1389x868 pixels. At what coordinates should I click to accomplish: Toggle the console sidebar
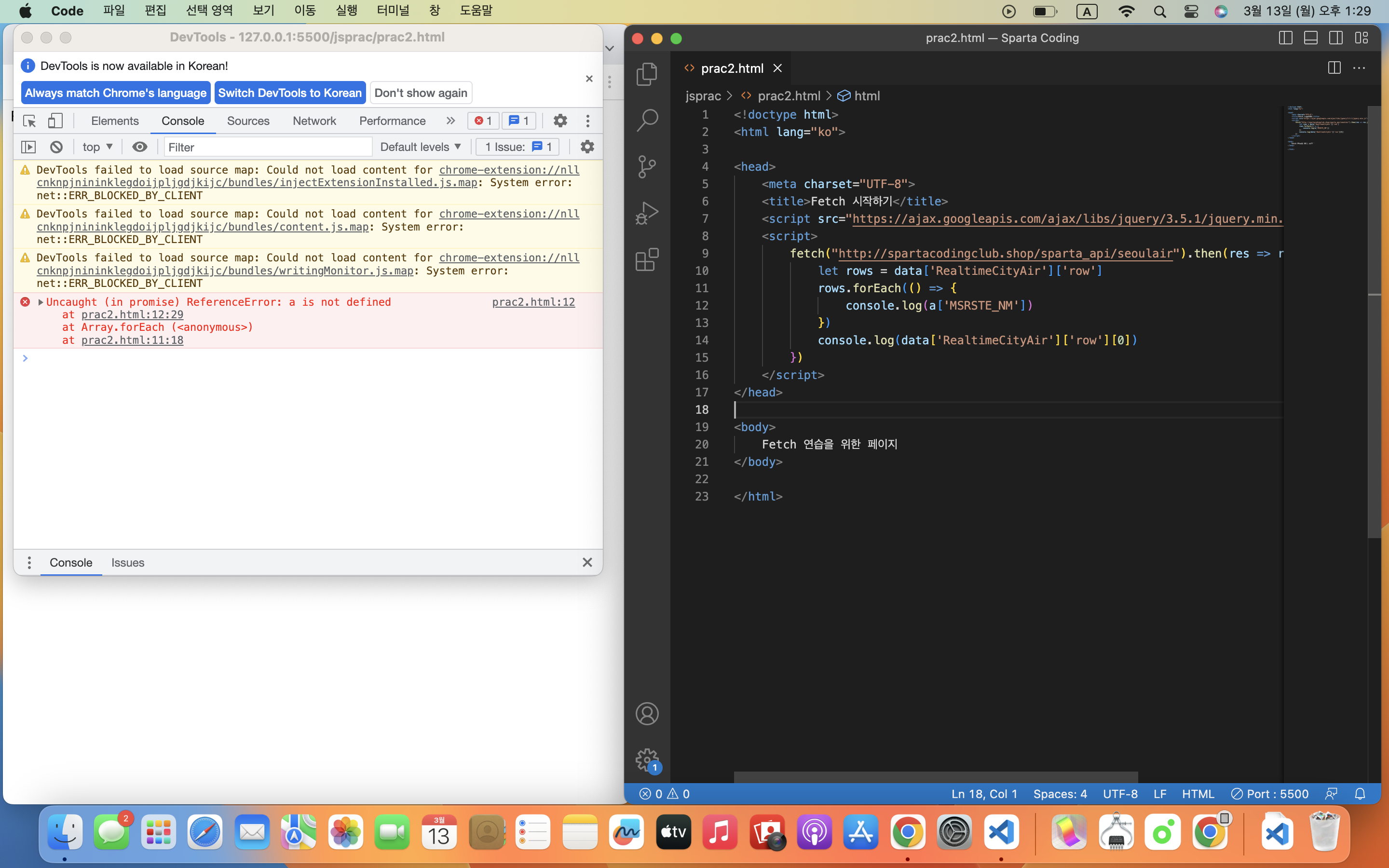(x=28, y=147)
